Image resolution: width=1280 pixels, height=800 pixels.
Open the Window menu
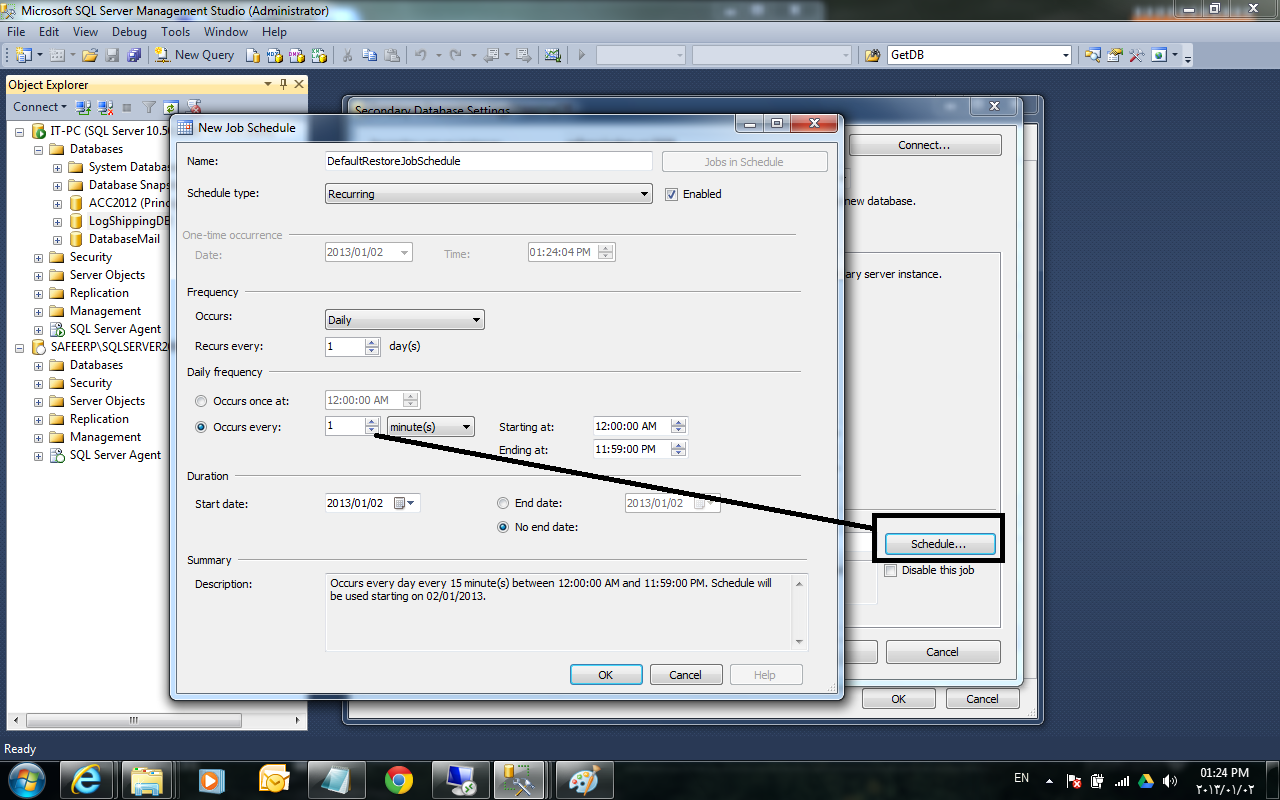click(226, 32)
